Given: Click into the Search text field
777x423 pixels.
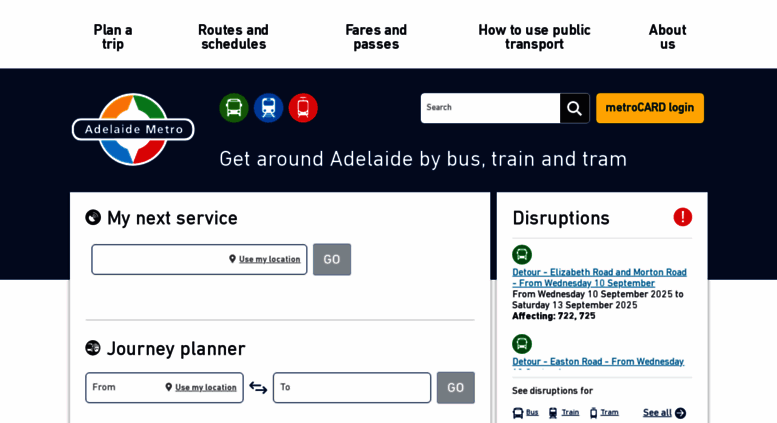Looking at the screenshot, I should pos(490,108).
